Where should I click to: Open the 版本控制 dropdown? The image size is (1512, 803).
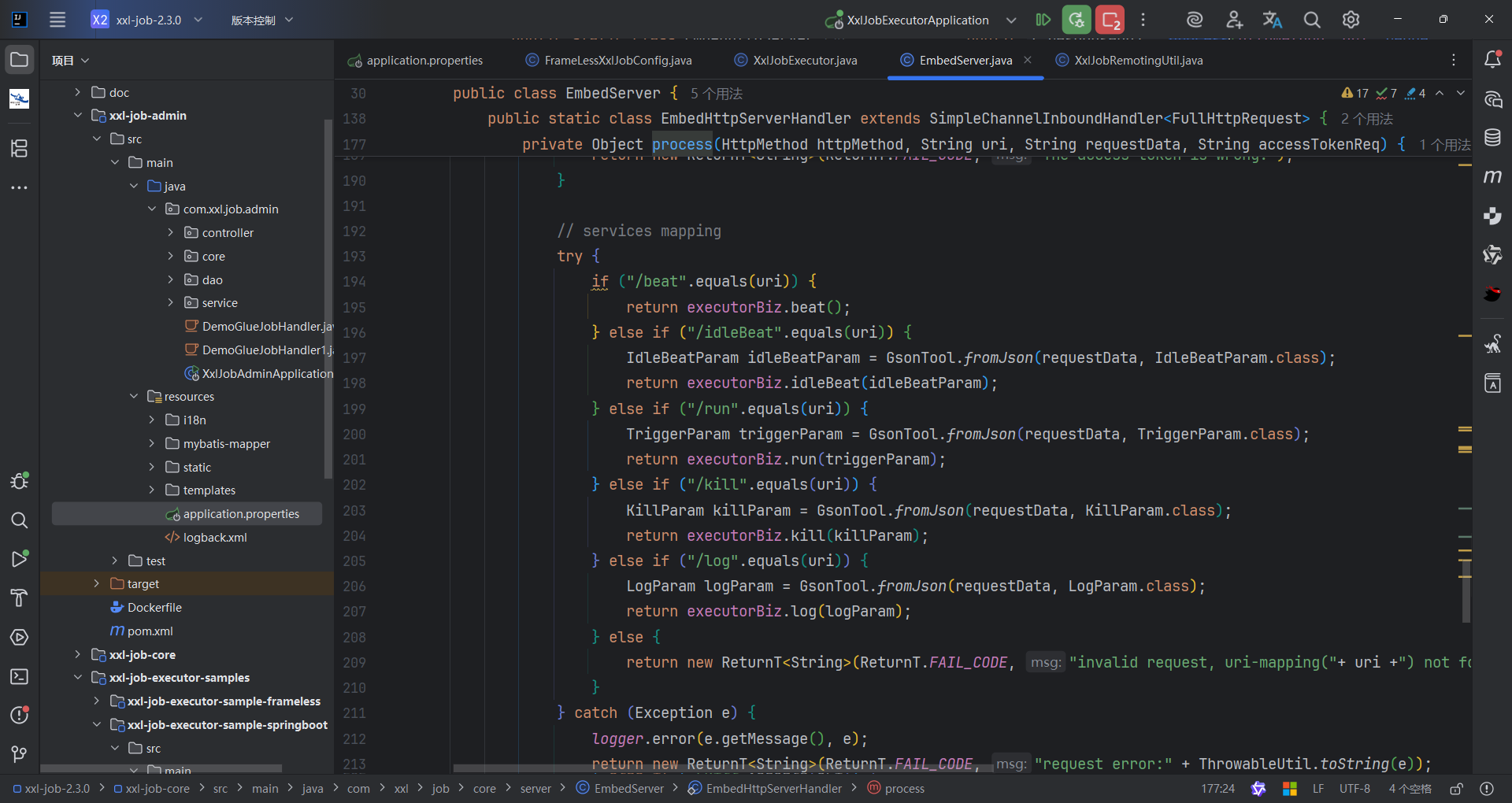click(261, 20)
